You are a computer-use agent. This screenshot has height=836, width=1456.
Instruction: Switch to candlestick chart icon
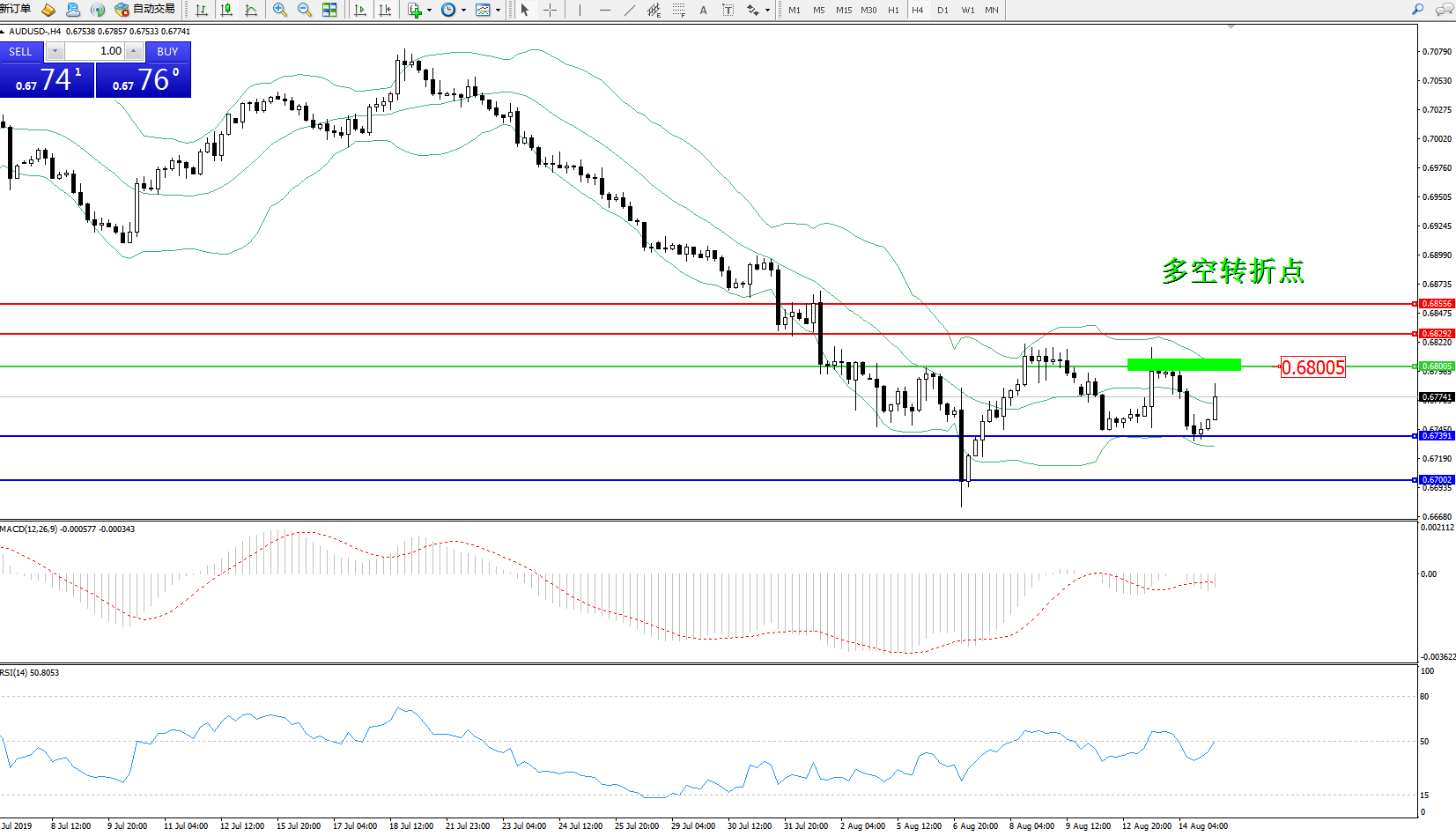click(226, 10)
